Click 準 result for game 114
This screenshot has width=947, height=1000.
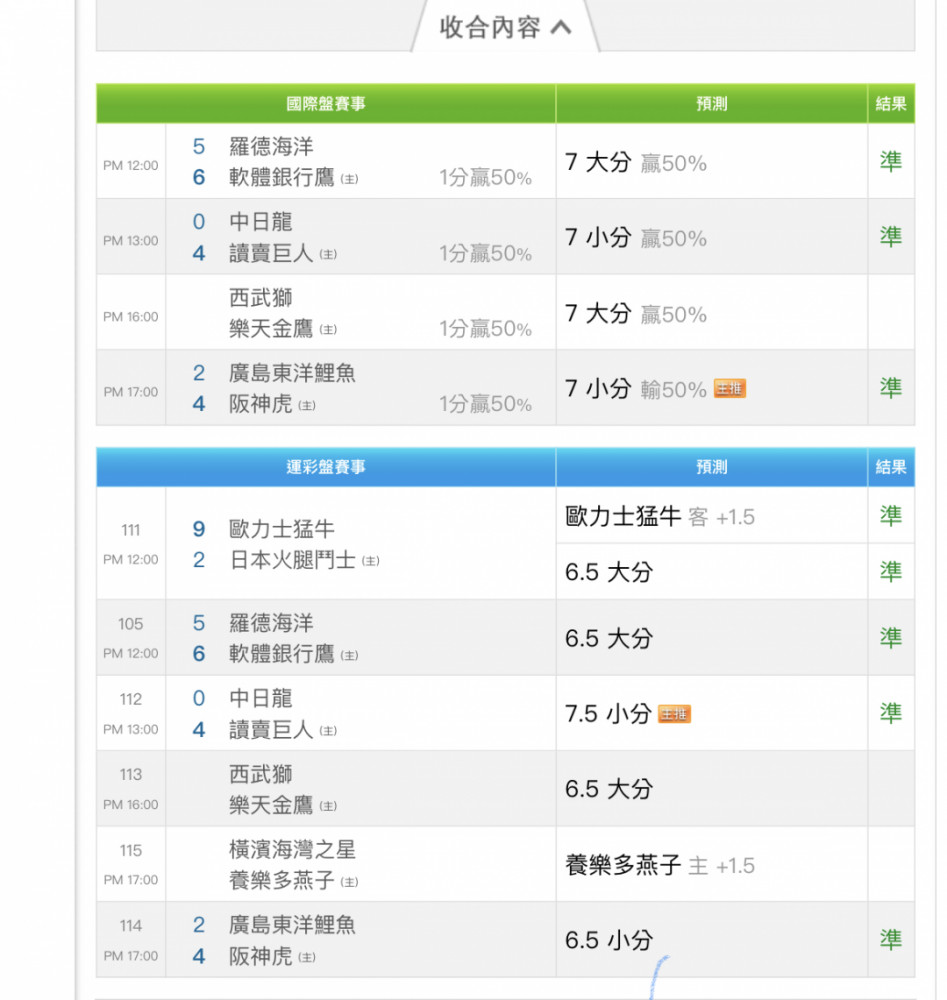(x=891, y=939)
